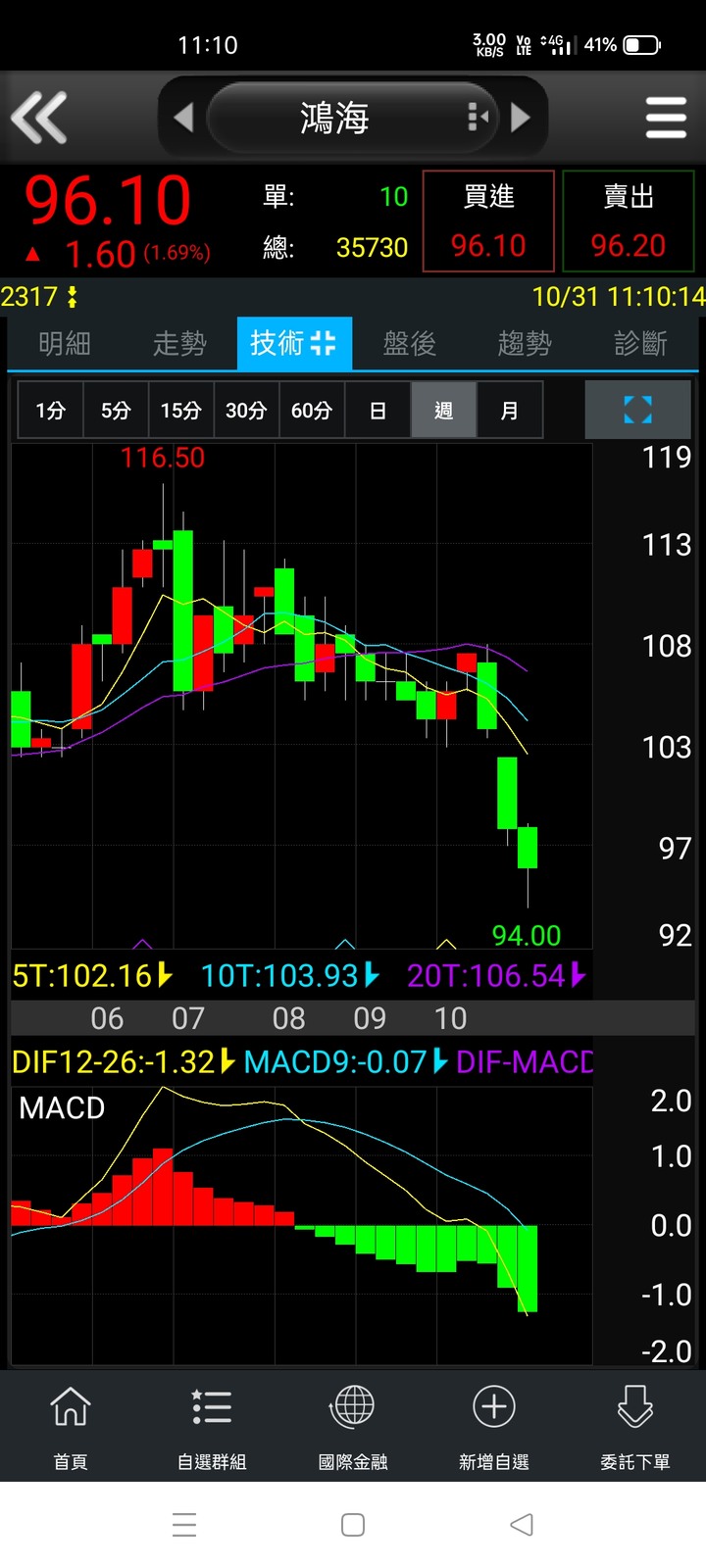Tap the total volume 35730
Screen dimensions: 706x1568
372,248
